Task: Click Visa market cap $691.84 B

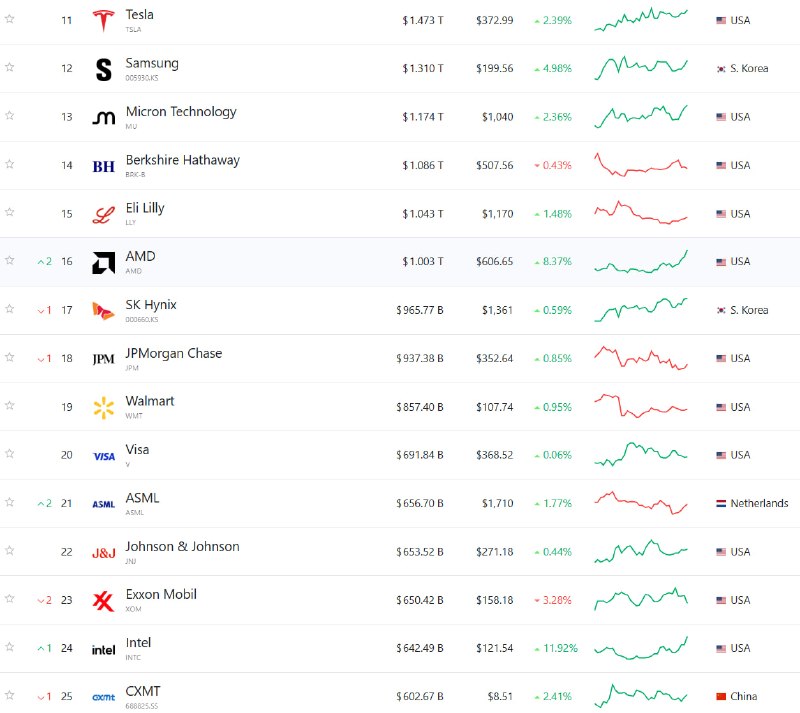Action: coord(419,455)
